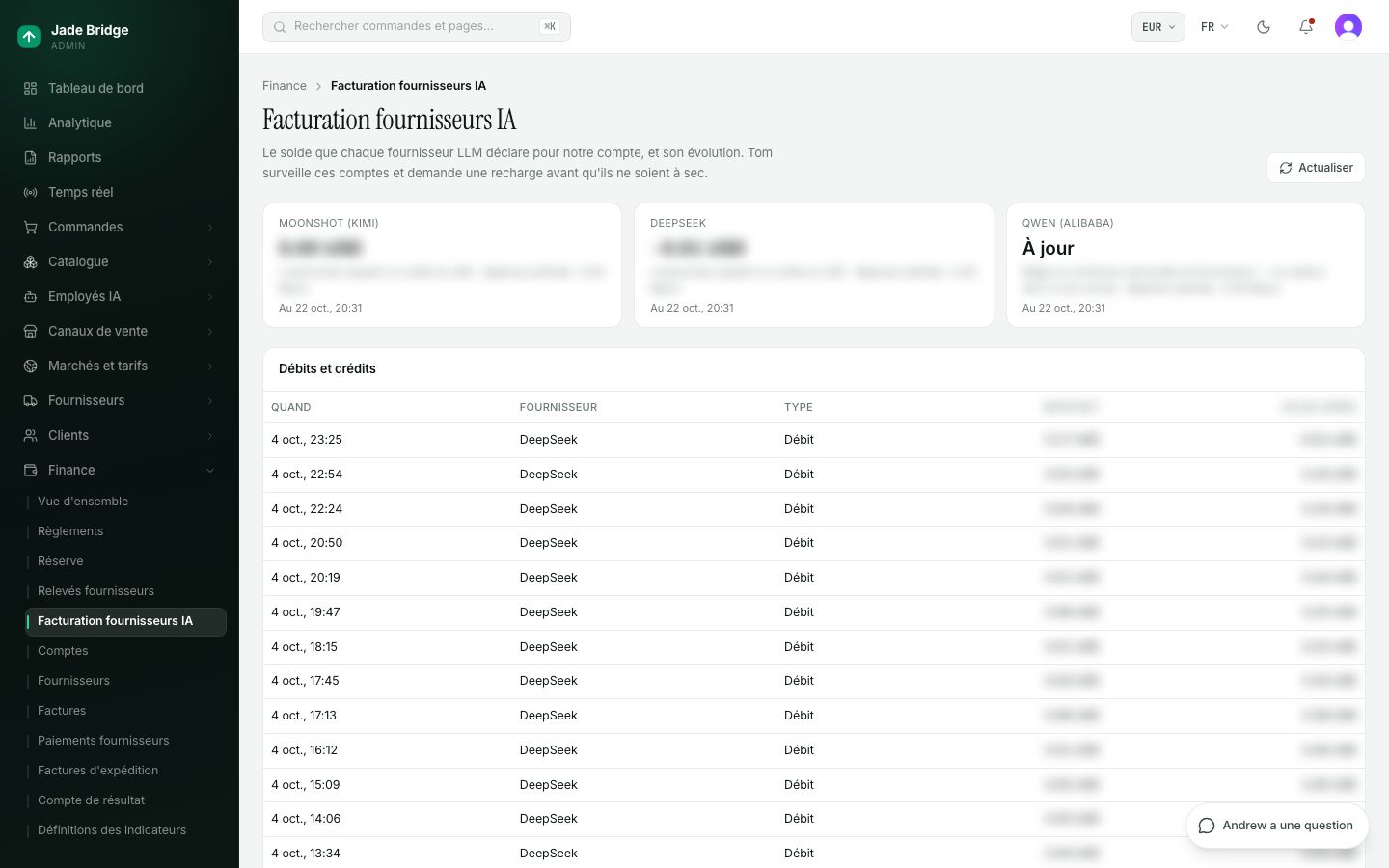Click the Catalogue boxes icon
The image size is (1389, 868).
click(x=30, y=261)
